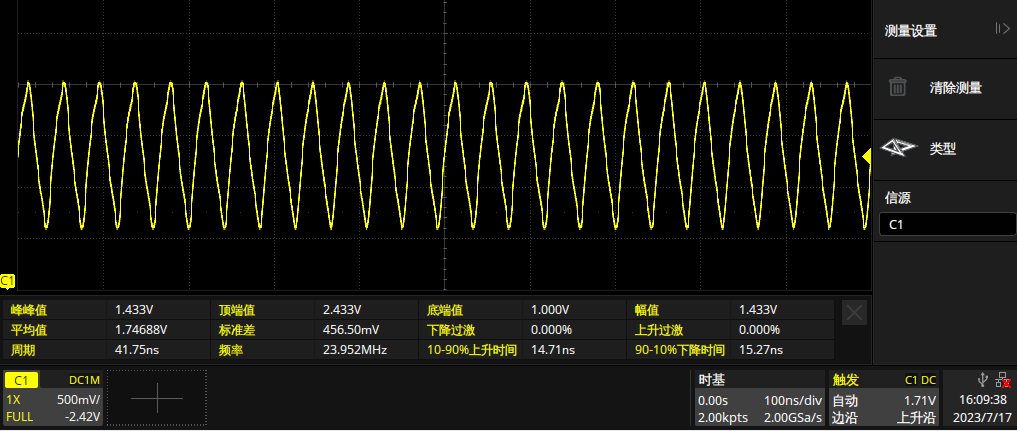Image resolution: width=1017 pixels, height=431 pixels.
Task: Click the USB status icon
Action: [x=982, y=379]
